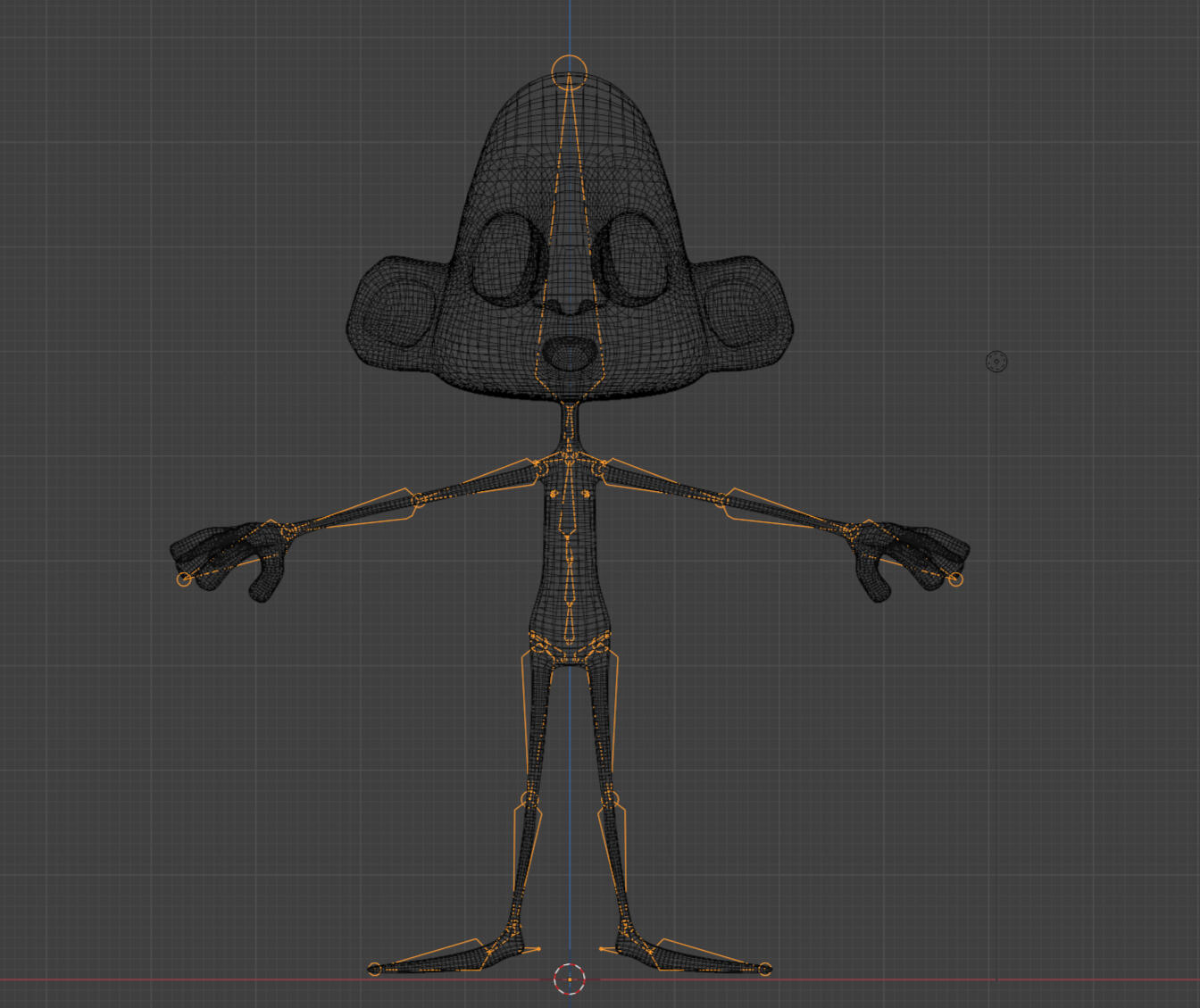Screen dimensions: 1200x1008
Task: Click the 3D cursor at the world origin
Action: [x=570, y=979]
